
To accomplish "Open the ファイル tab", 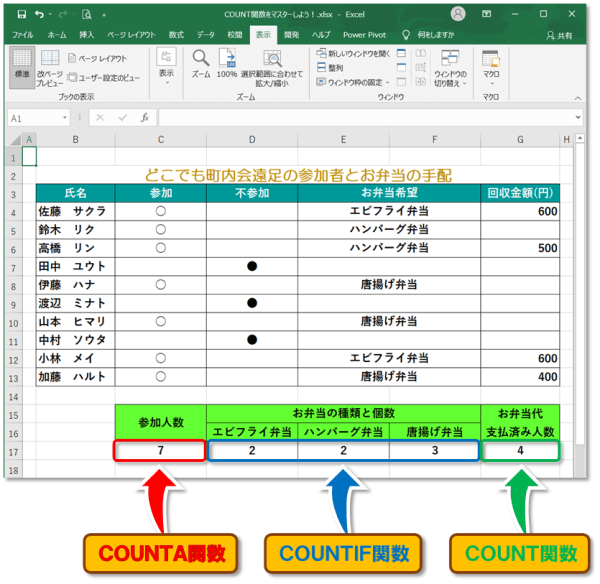I will (23, 35).
